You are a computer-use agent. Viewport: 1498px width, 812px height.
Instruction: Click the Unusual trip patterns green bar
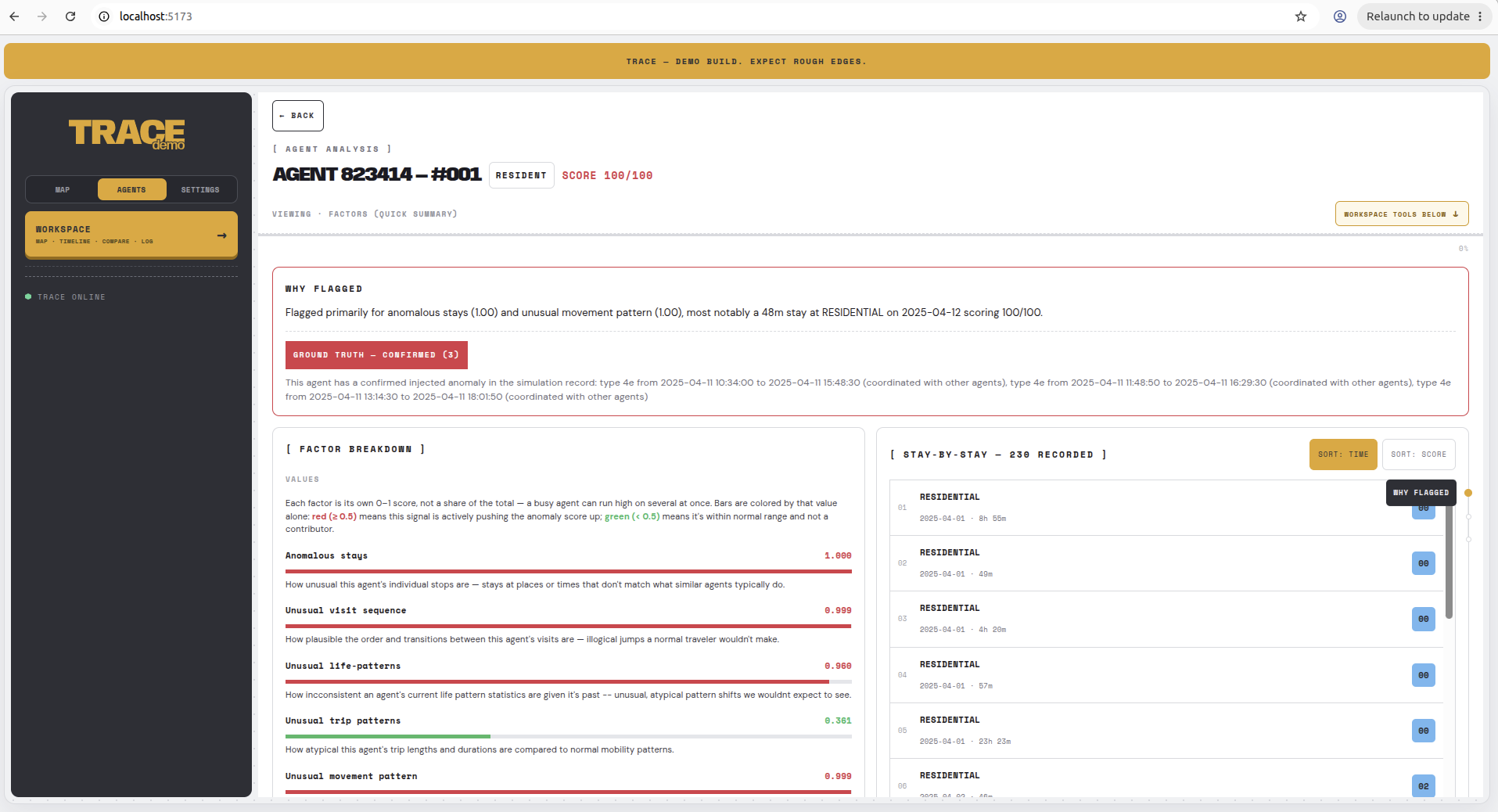pyautogui.click(x=388, y=737)
